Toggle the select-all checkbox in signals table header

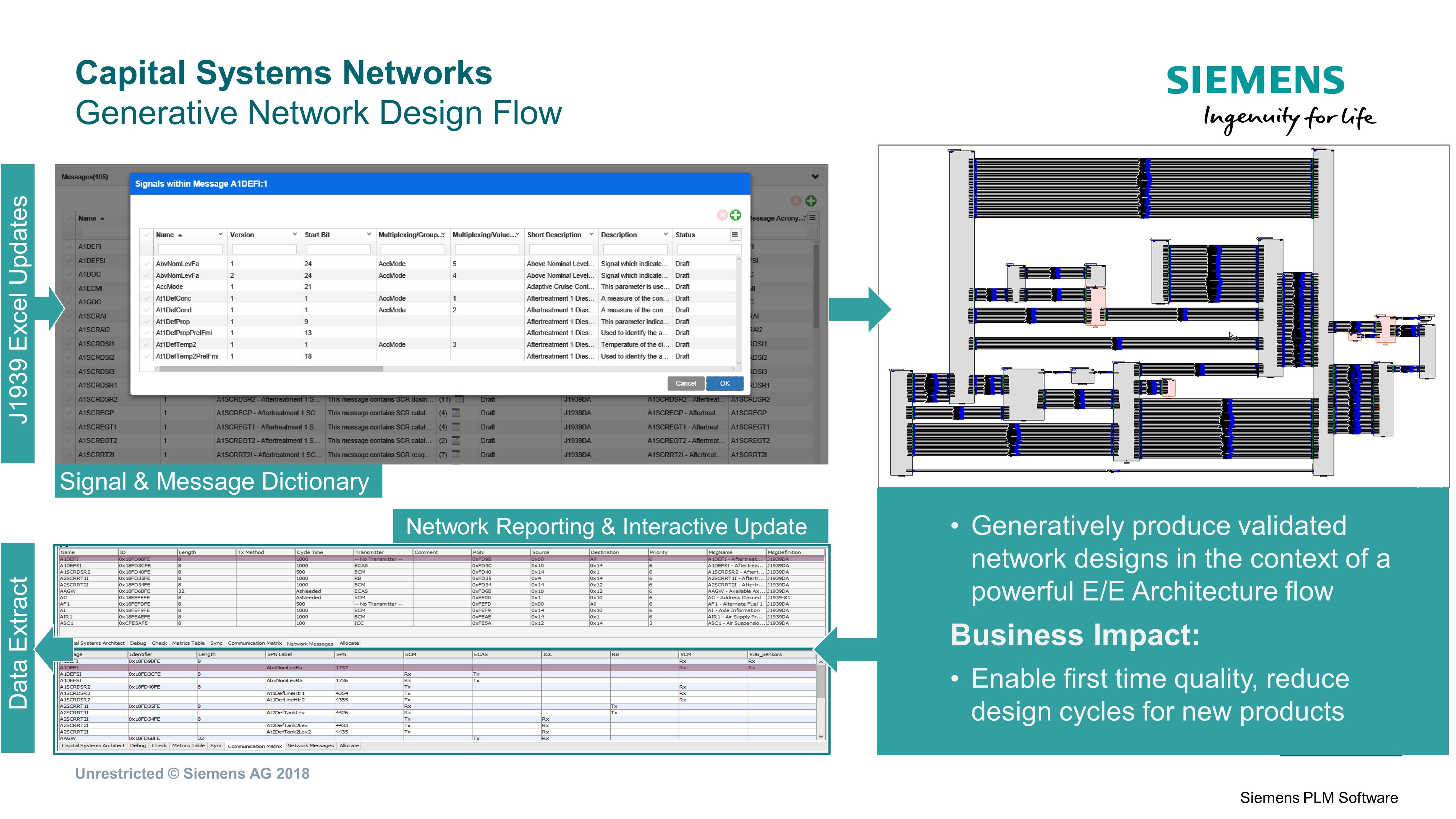coord(146,235)
